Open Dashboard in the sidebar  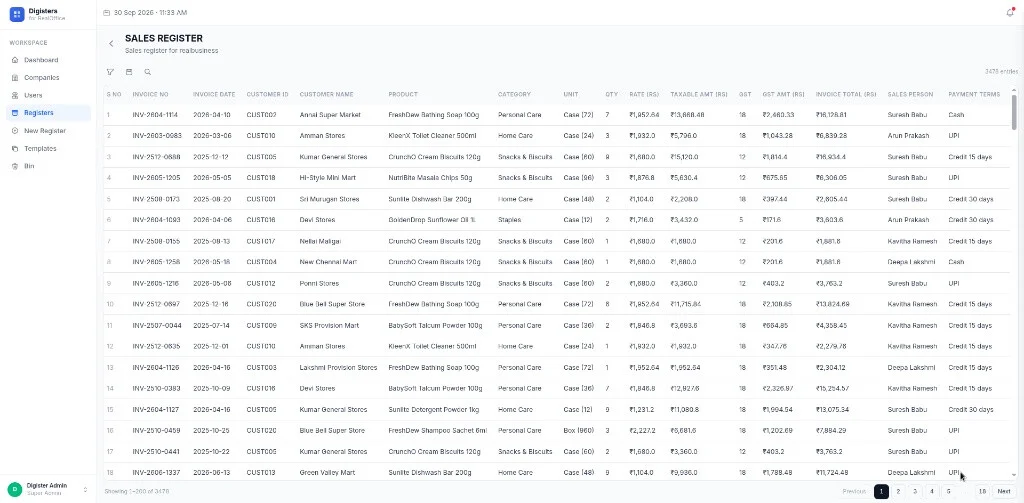(x=40, y=60)
